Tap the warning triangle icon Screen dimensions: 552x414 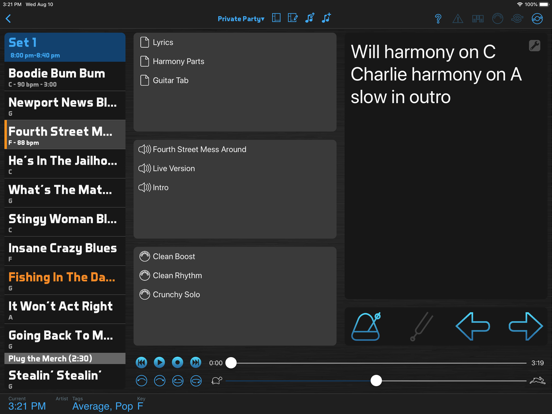tap(458, 19)
